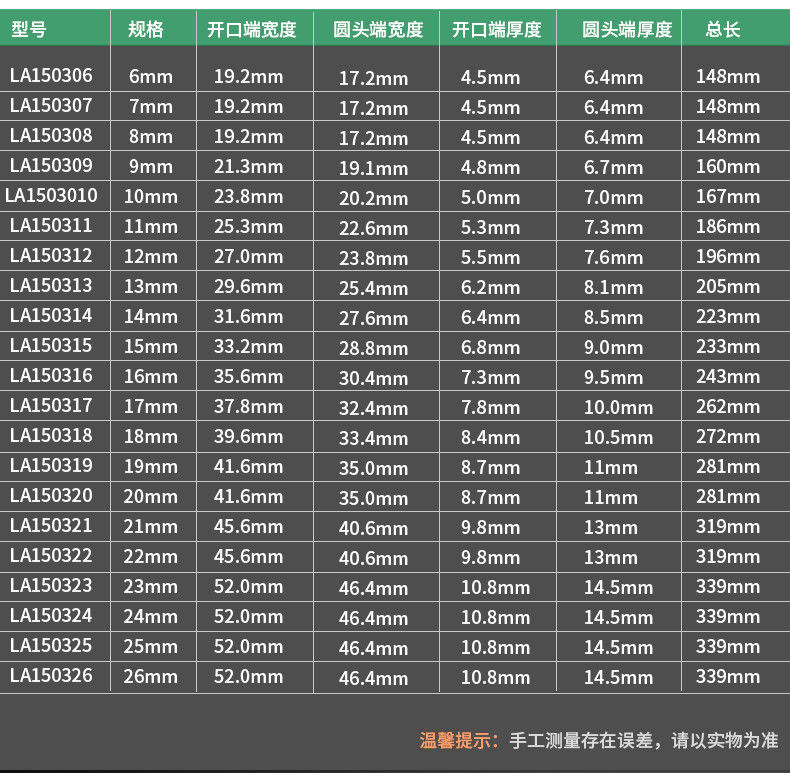Image resolution: width=790 pixels, height=773 pixels.
Task: Click the 160mm total length value
Action: (x=728, y=166)
